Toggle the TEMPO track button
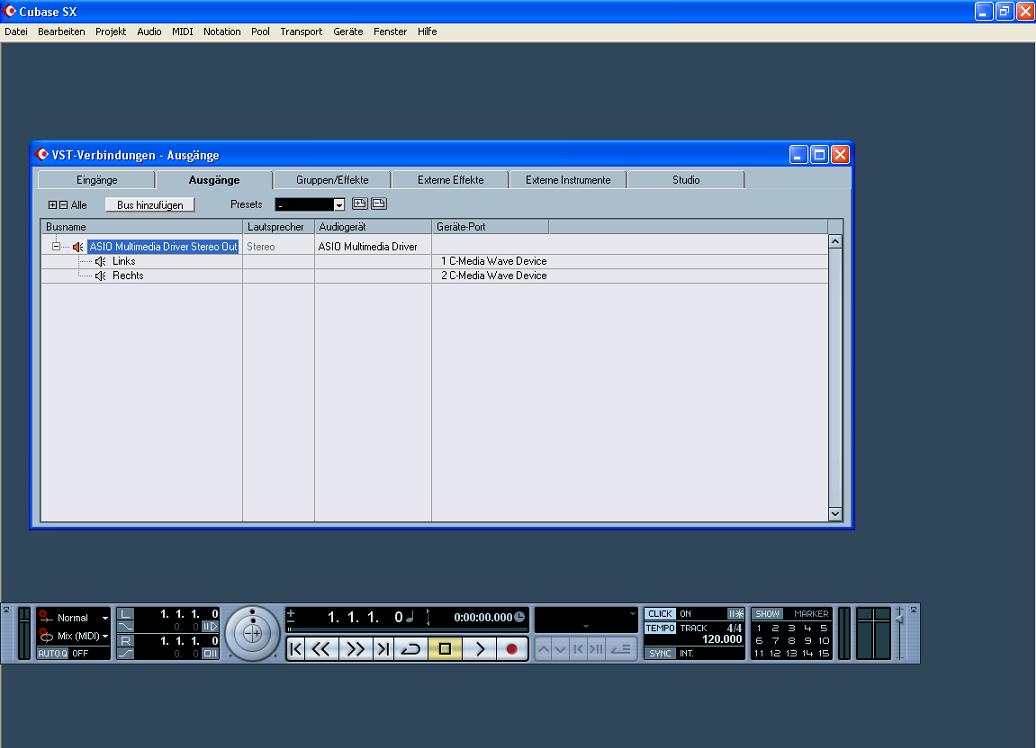Screen dimensions: 1036x748 659,628
